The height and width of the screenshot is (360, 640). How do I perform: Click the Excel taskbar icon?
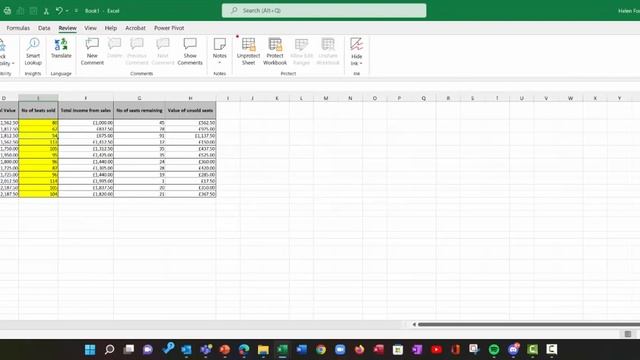(x=282, y=349)
